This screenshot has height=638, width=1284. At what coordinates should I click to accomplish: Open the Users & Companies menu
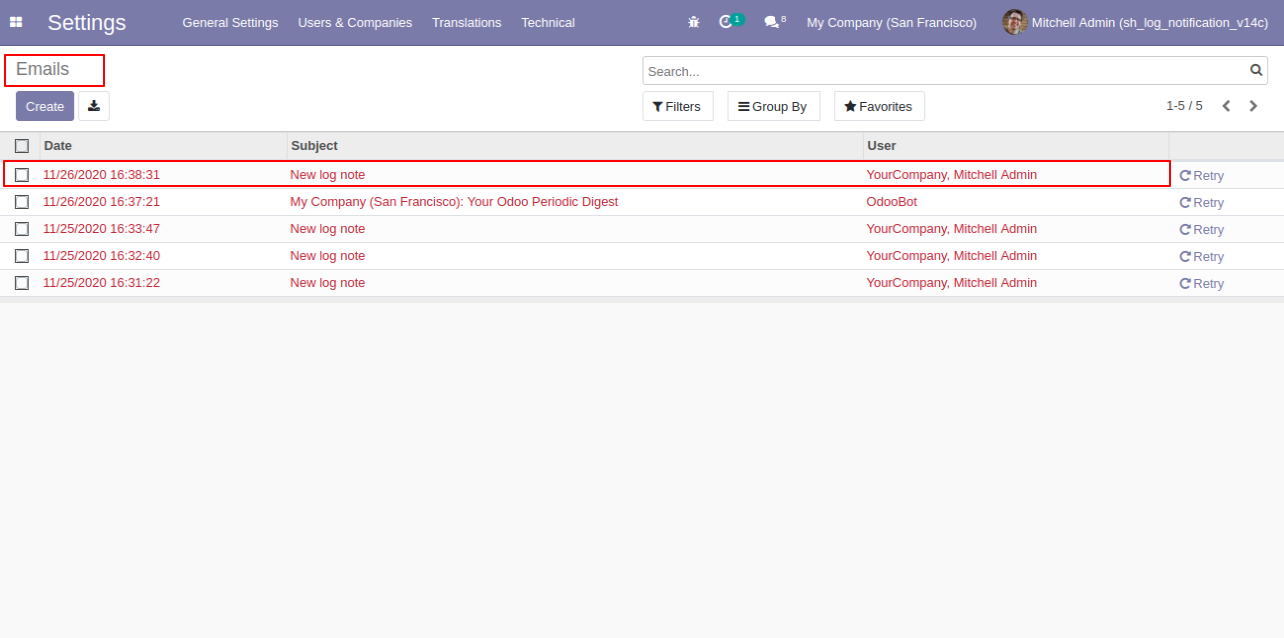click(x=355, y=22)
